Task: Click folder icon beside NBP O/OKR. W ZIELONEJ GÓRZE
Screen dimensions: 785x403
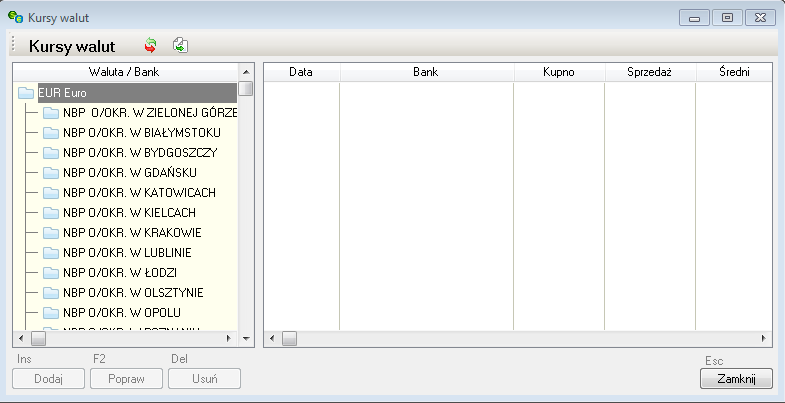Action: 51,113
